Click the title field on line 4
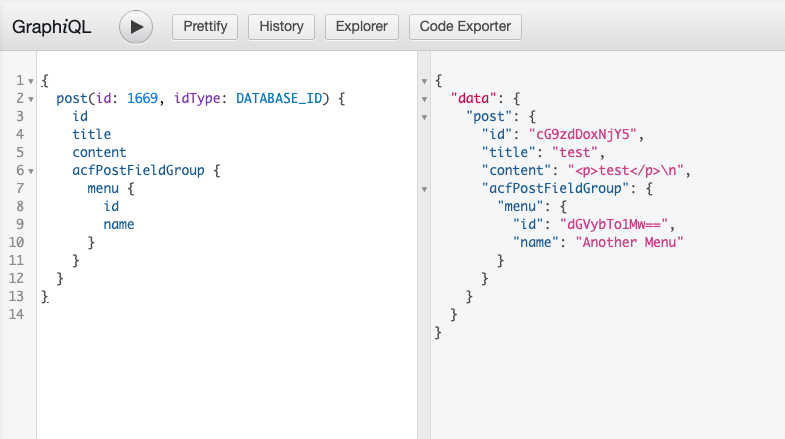 (92, 134)
